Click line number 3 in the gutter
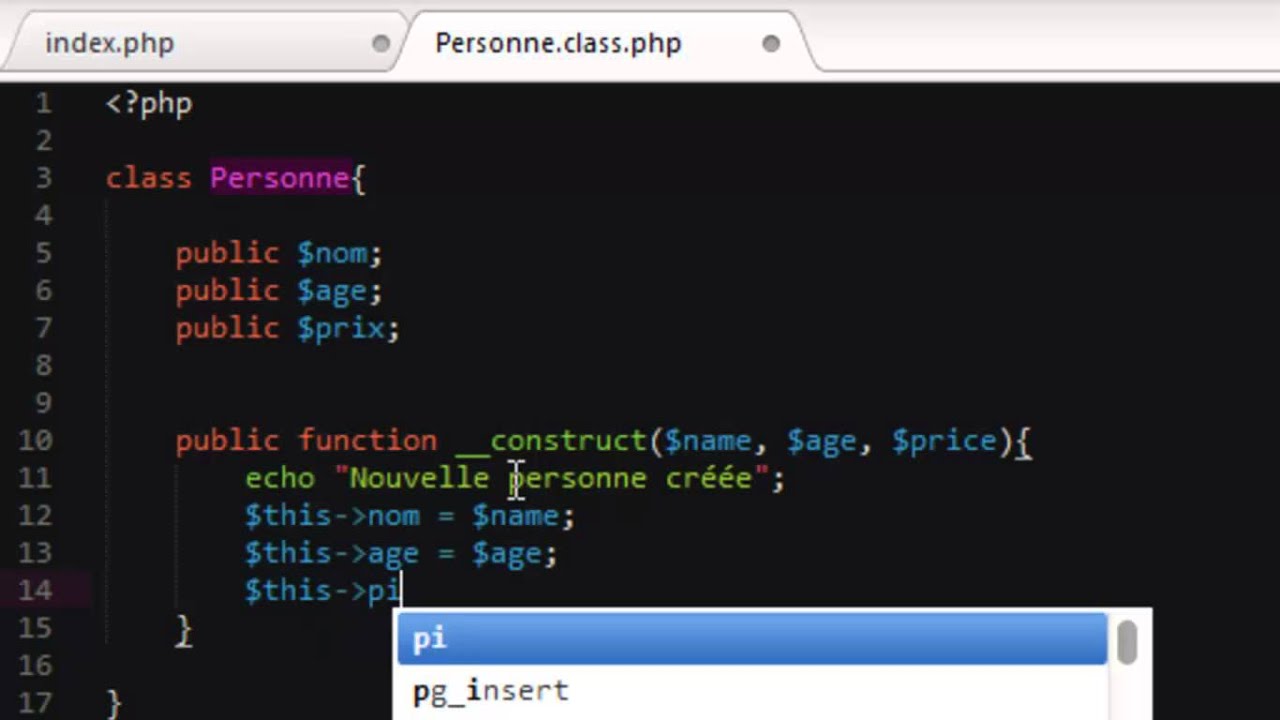This screenshot has height=720, width=1280. tap(44, 178)
